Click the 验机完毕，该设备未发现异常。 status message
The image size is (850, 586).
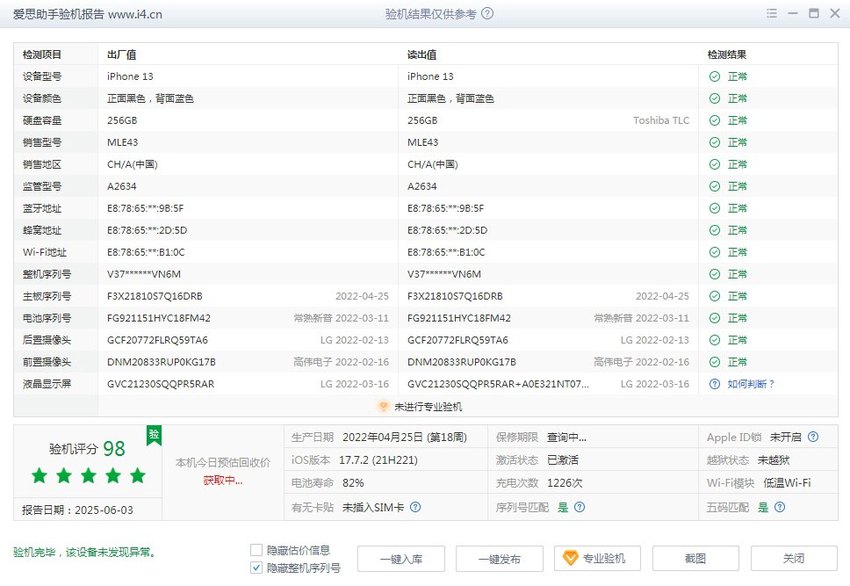[x=85, y=552]
